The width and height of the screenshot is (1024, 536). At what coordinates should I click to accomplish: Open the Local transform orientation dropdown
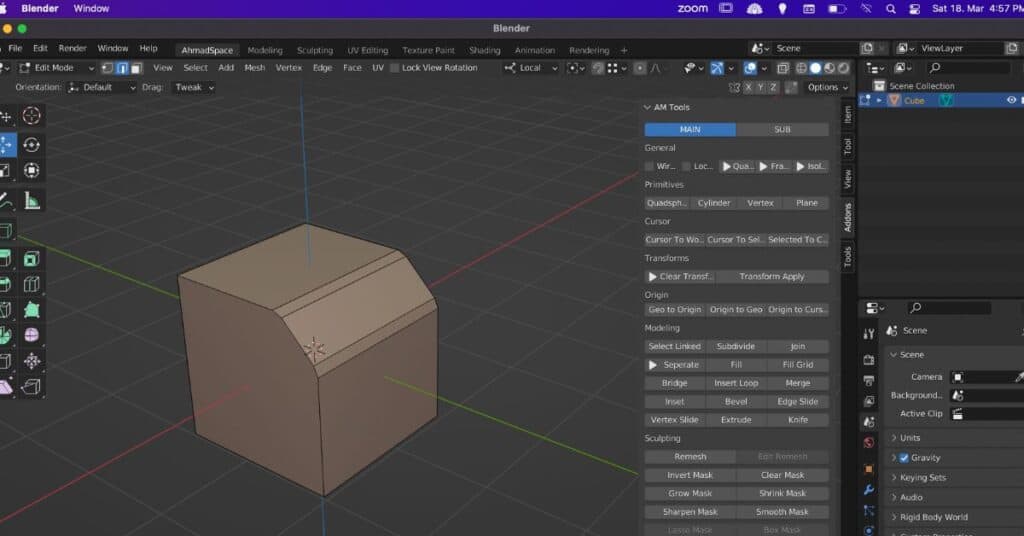pos(532,68)
